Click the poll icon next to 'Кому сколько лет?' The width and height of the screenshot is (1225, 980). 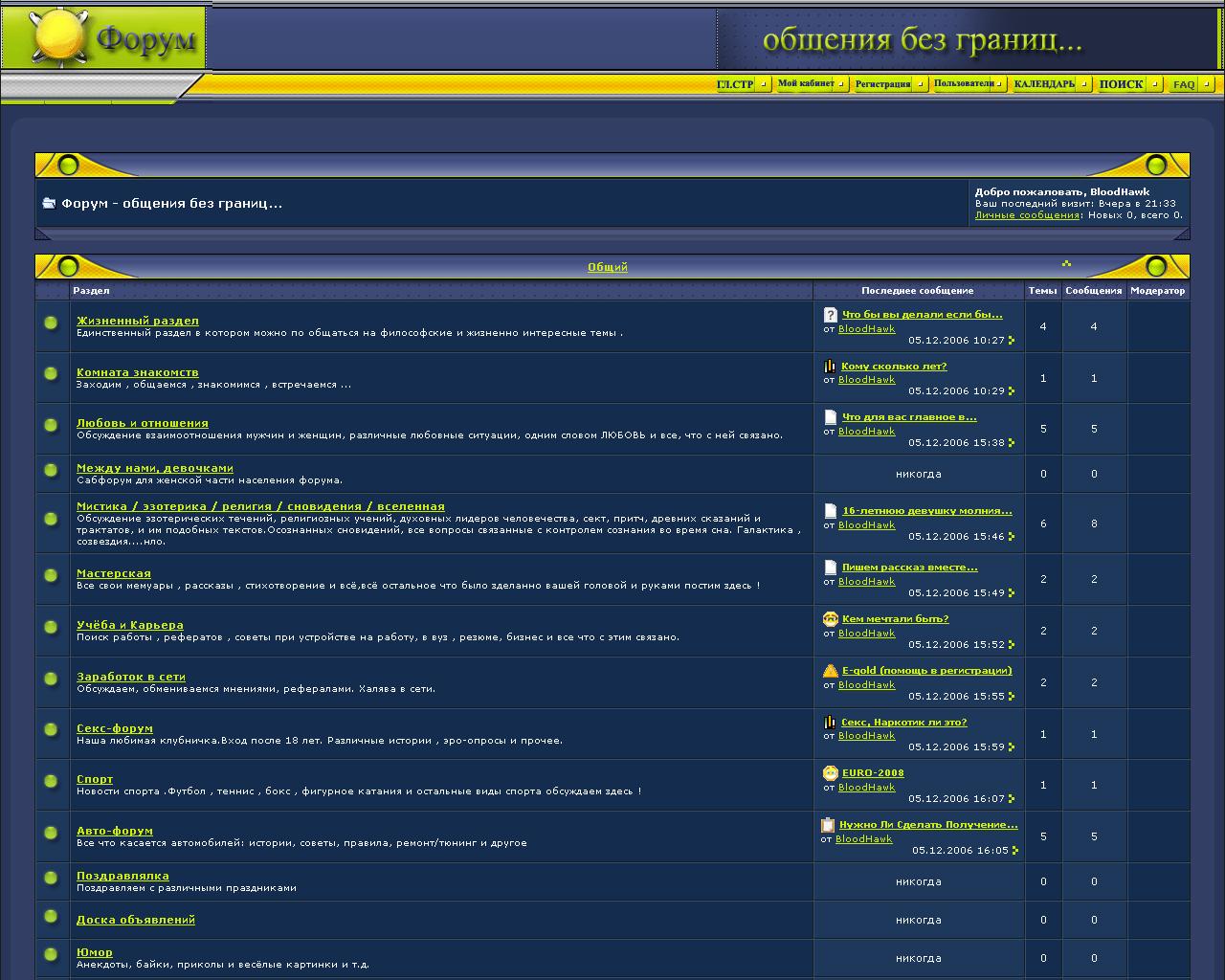point(830,367)
